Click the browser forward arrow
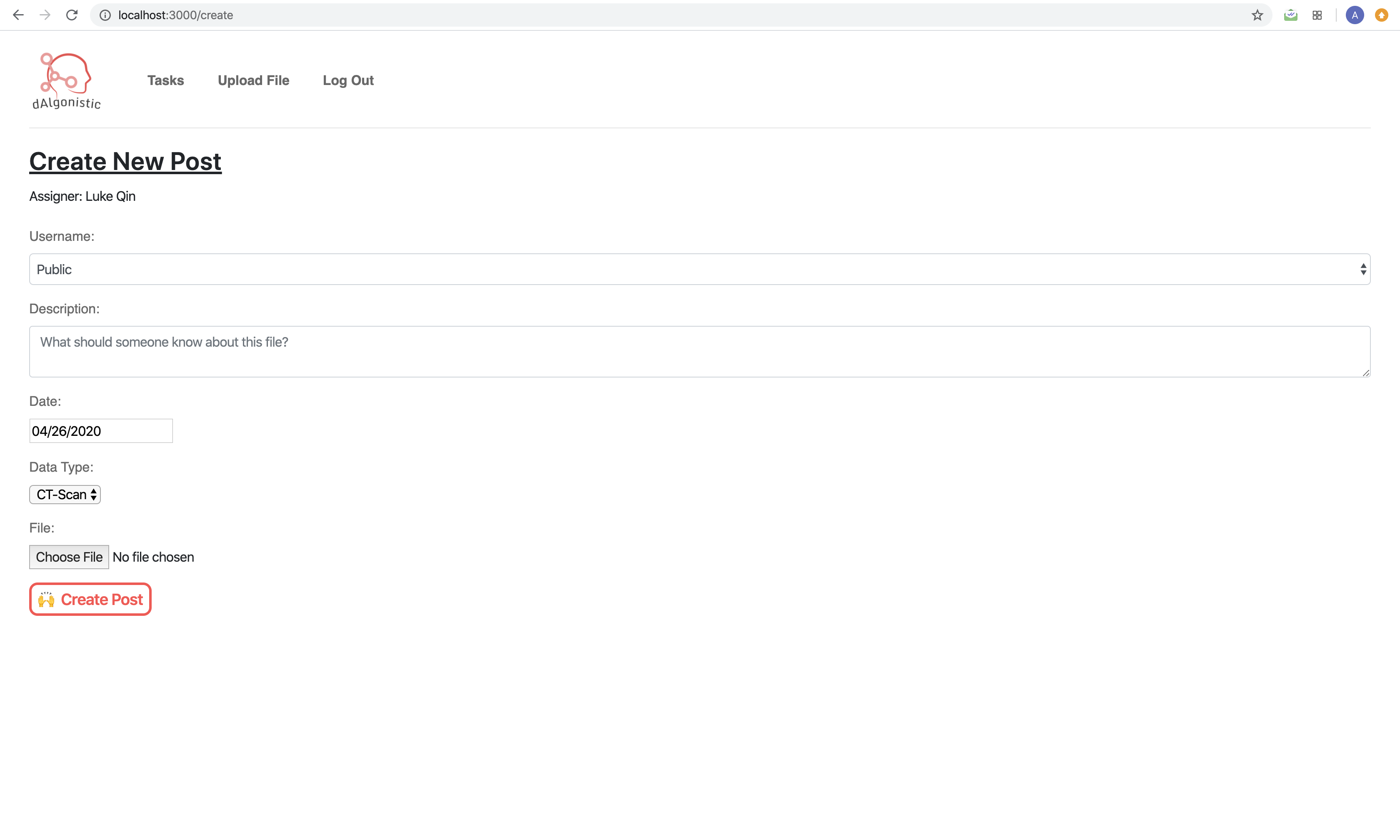This screenshot has width=1400, height=840. [45, 15]
